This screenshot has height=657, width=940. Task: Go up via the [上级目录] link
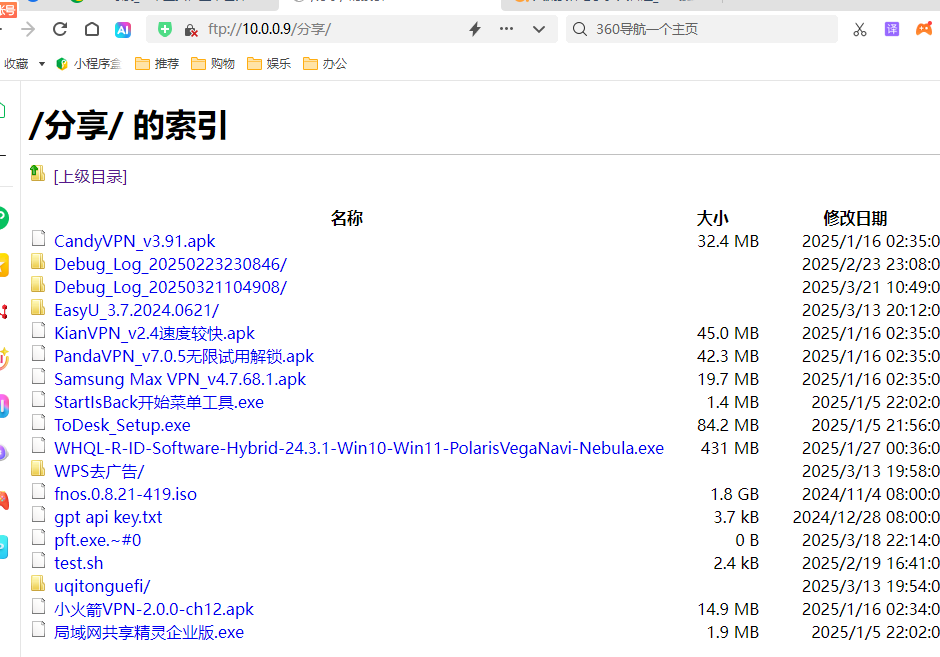tap(91, 177)
